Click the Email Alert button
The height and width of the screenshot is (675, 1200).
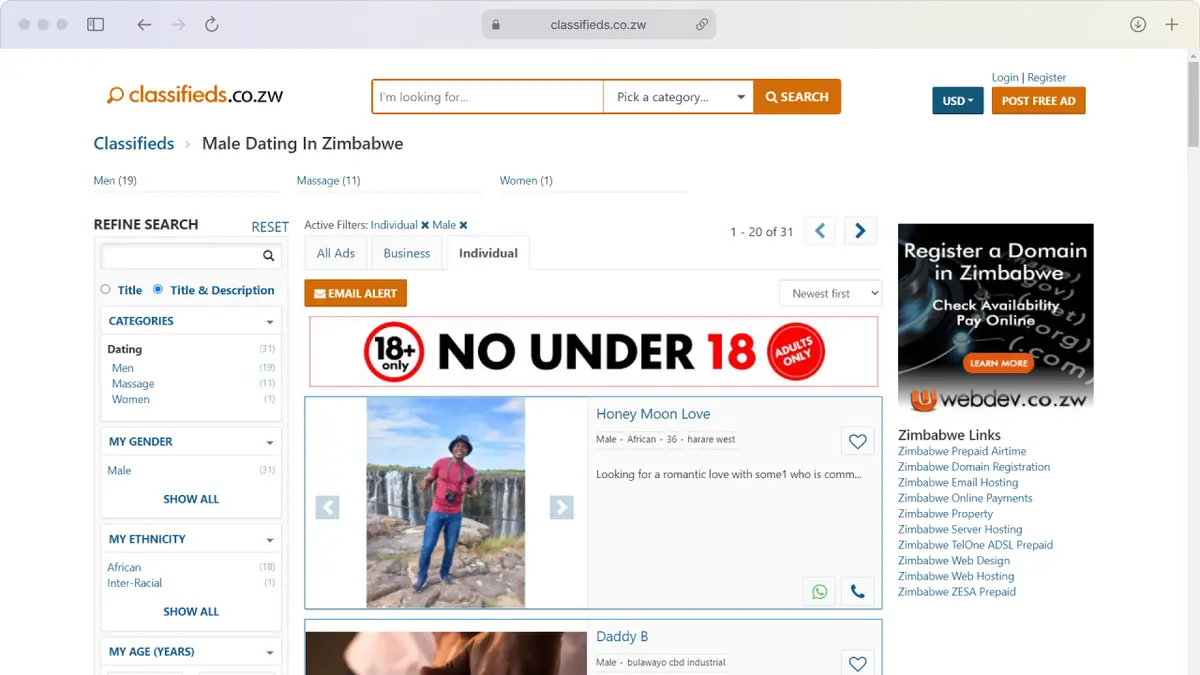coord(356,293)
